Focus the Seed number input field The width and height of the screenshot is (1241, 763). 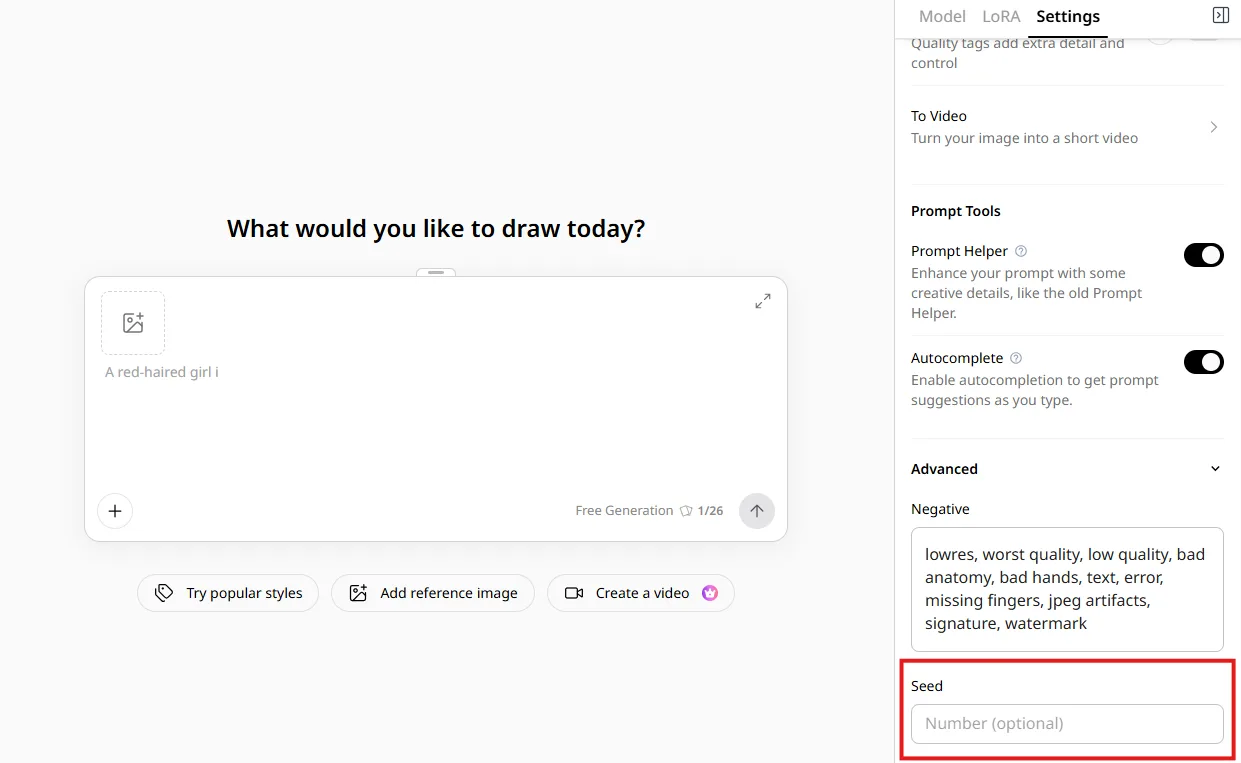coord(1067,724)
